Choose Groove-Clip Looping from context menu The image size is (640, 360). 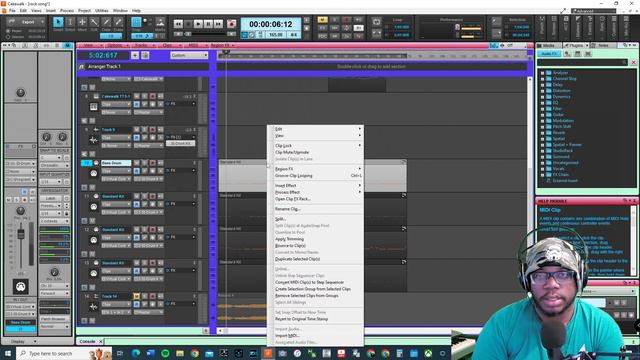[293, 176]
